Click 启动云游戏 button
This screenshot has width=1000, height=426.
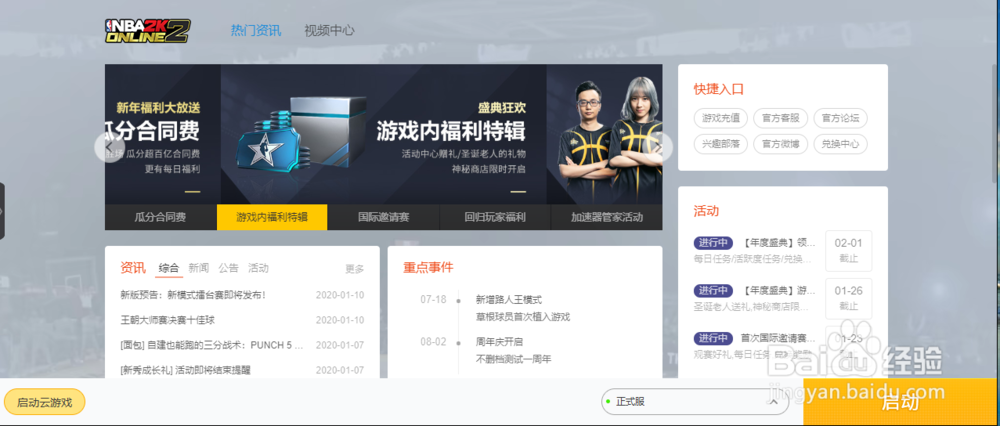(45, 402)
